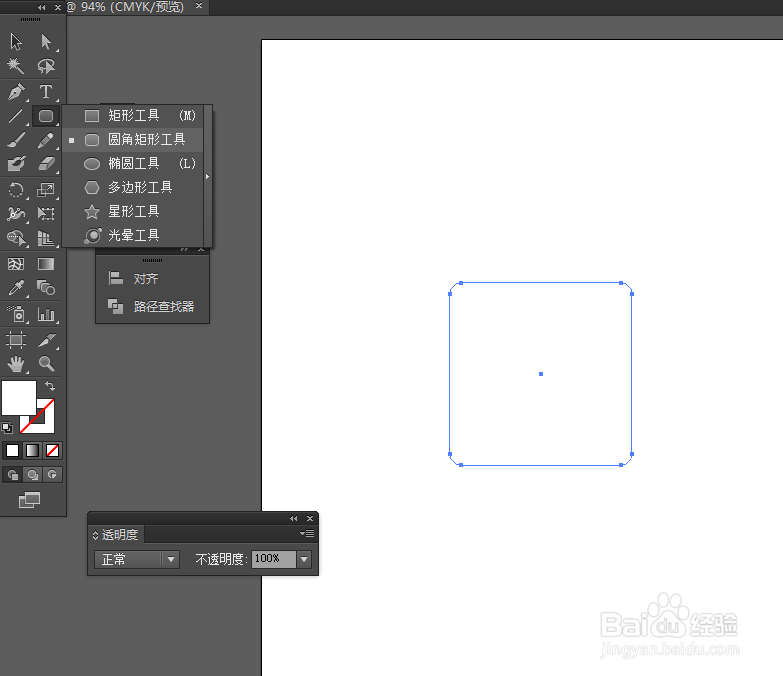The image size is (783, 676).
Task: Select the Rotate tool
Action: [x=16, y=190]
